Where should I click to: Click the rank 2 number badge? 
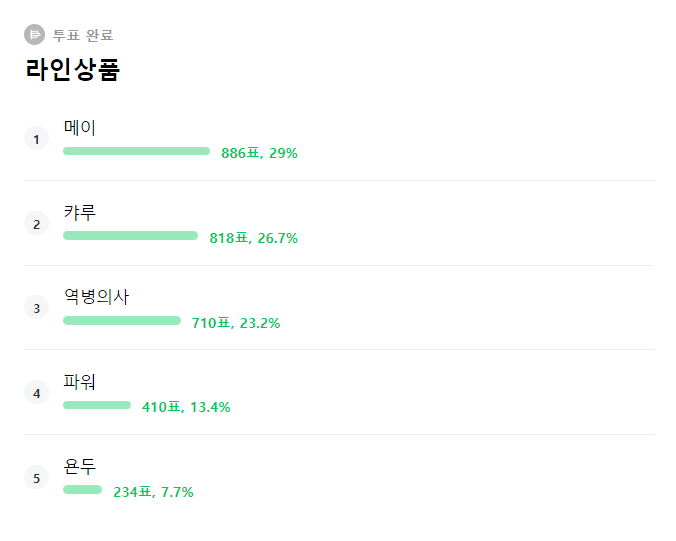36,224
